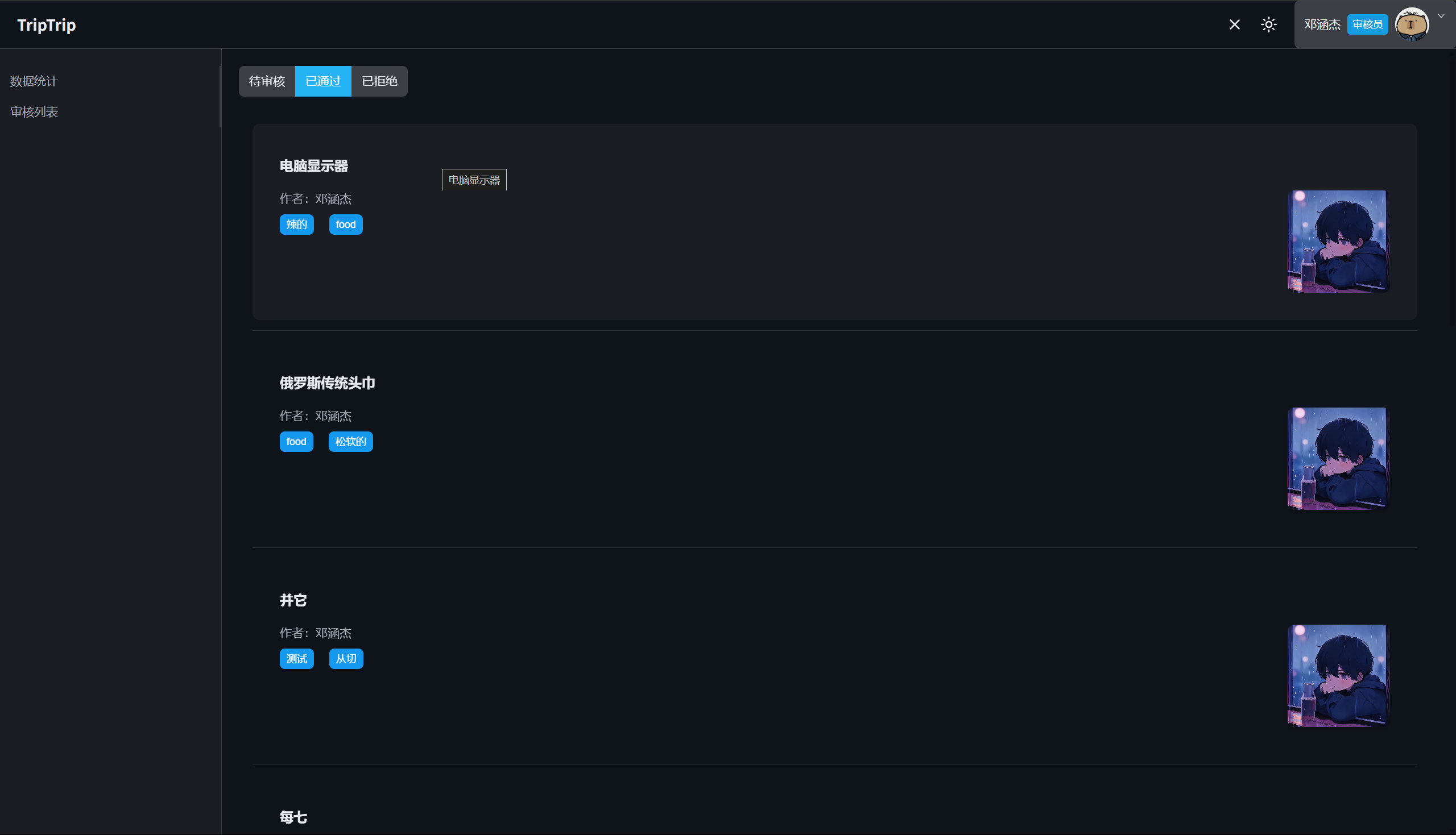Screen dimensions: 1456x835
Task: Switch to 待审核 tab
Action: (x=267, y=81)
